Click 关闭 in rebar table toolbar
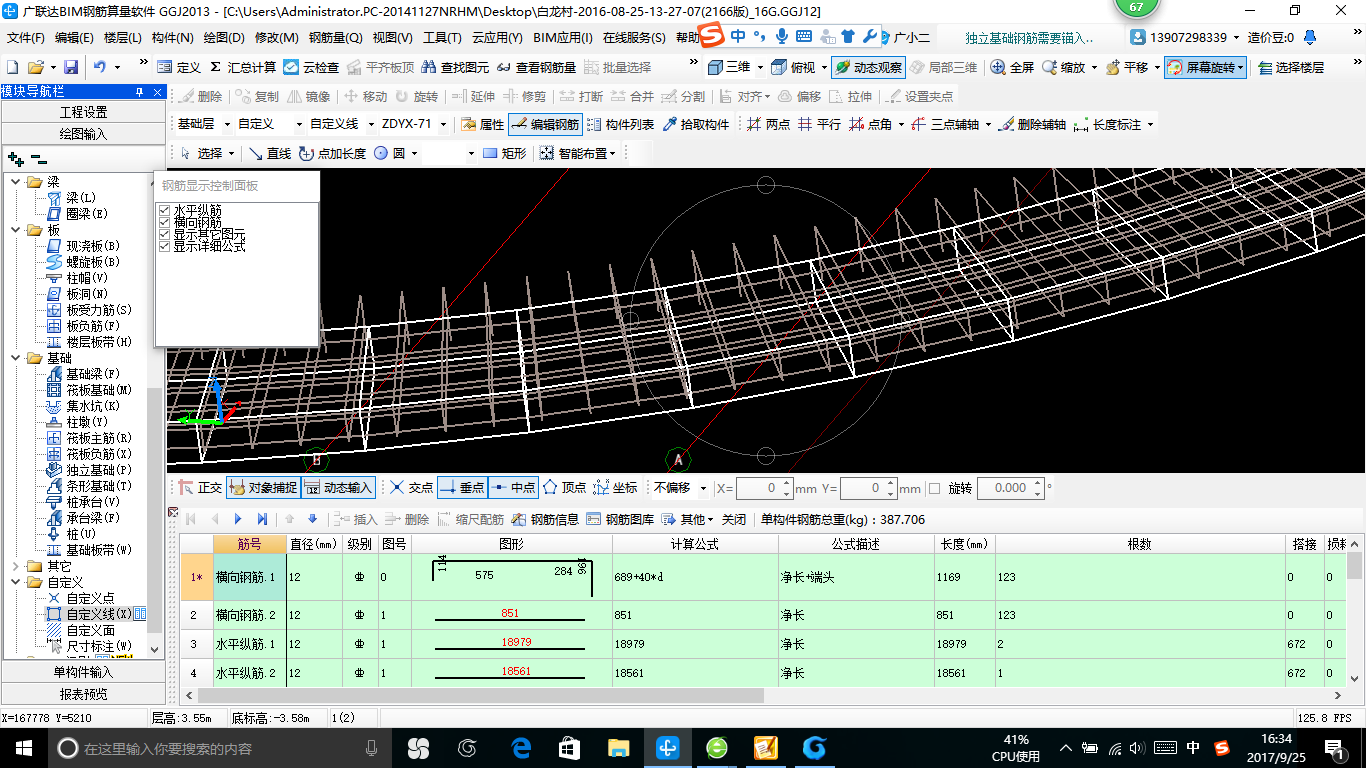The image size is (1366, 768). coord(734,519)
